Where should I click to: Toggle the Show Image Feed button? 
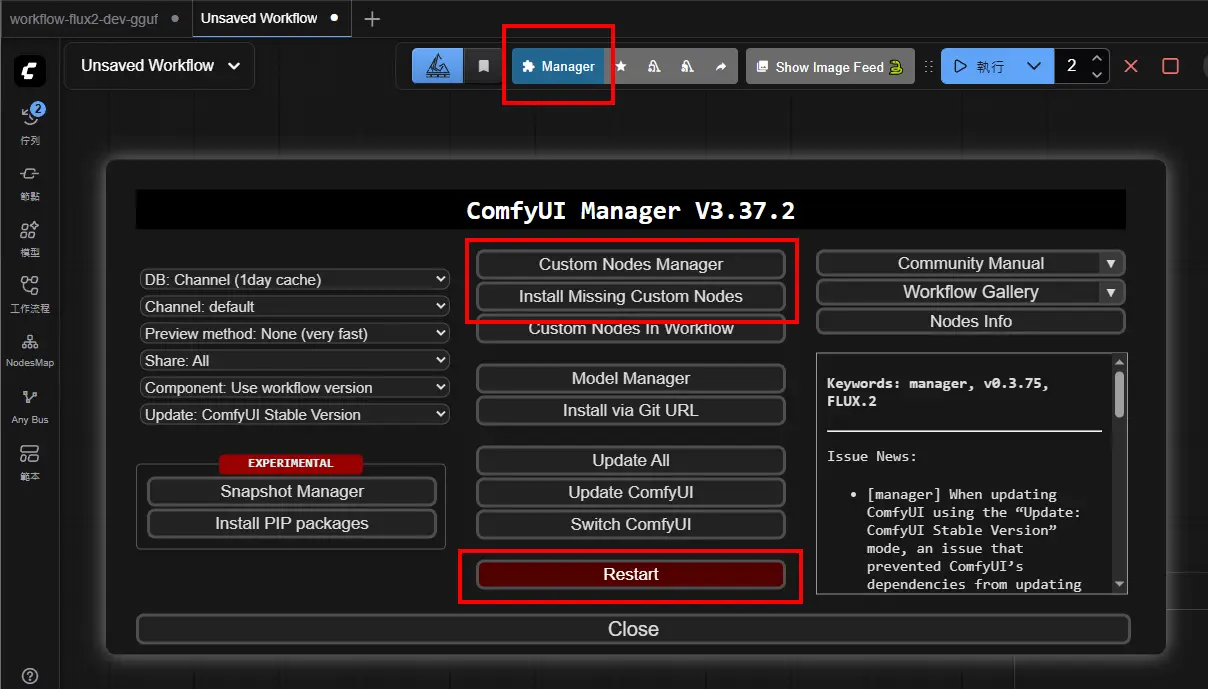(829, 67)
